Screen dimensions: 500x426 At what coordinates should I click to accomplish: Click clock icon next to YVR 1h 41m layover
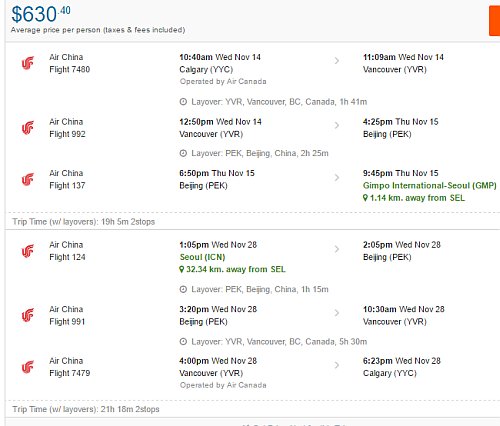[x=183, y=102]
